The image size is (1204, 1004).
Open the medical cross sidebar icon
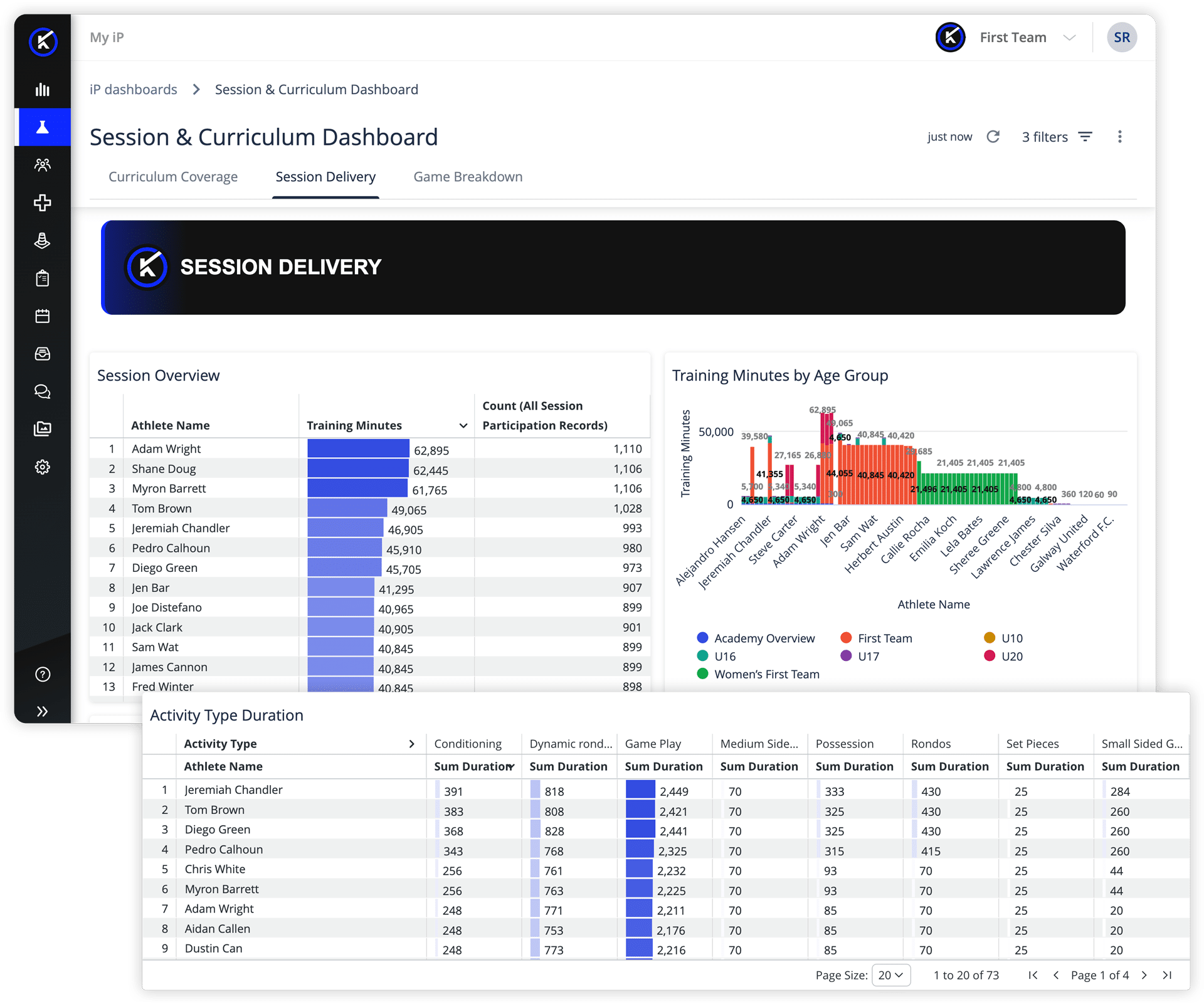pos(43,203)
